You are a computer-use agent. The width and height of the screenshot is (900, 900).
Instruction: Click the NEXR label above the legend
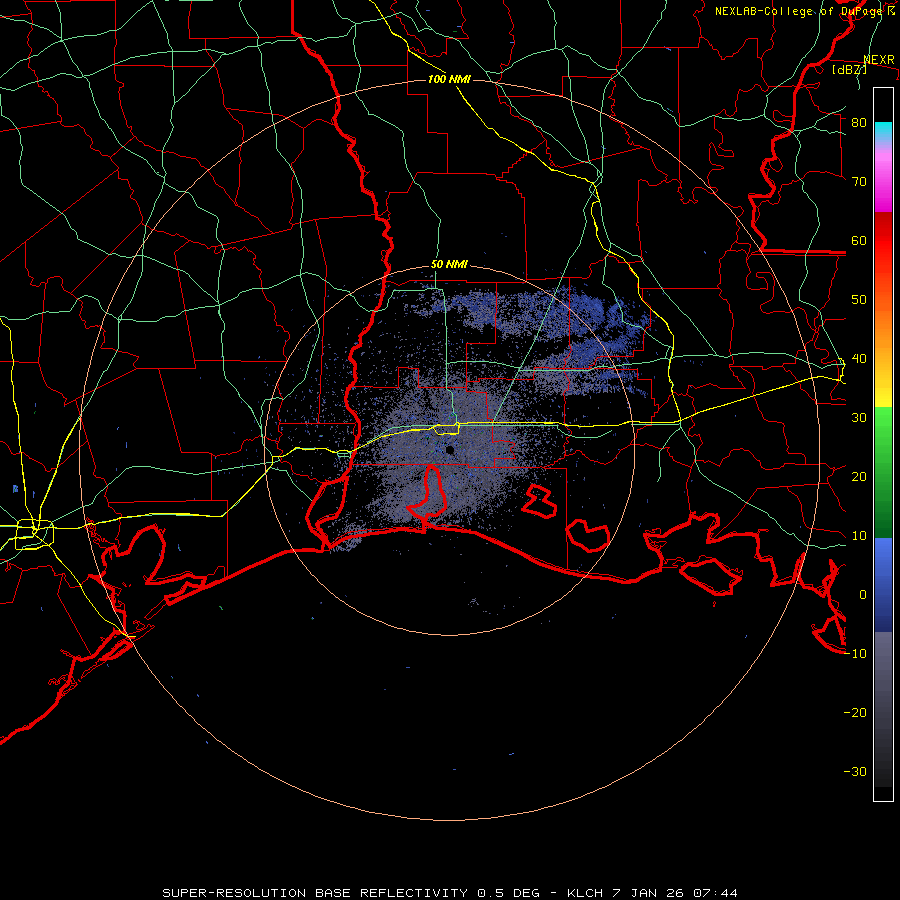(x=879, y=60)
